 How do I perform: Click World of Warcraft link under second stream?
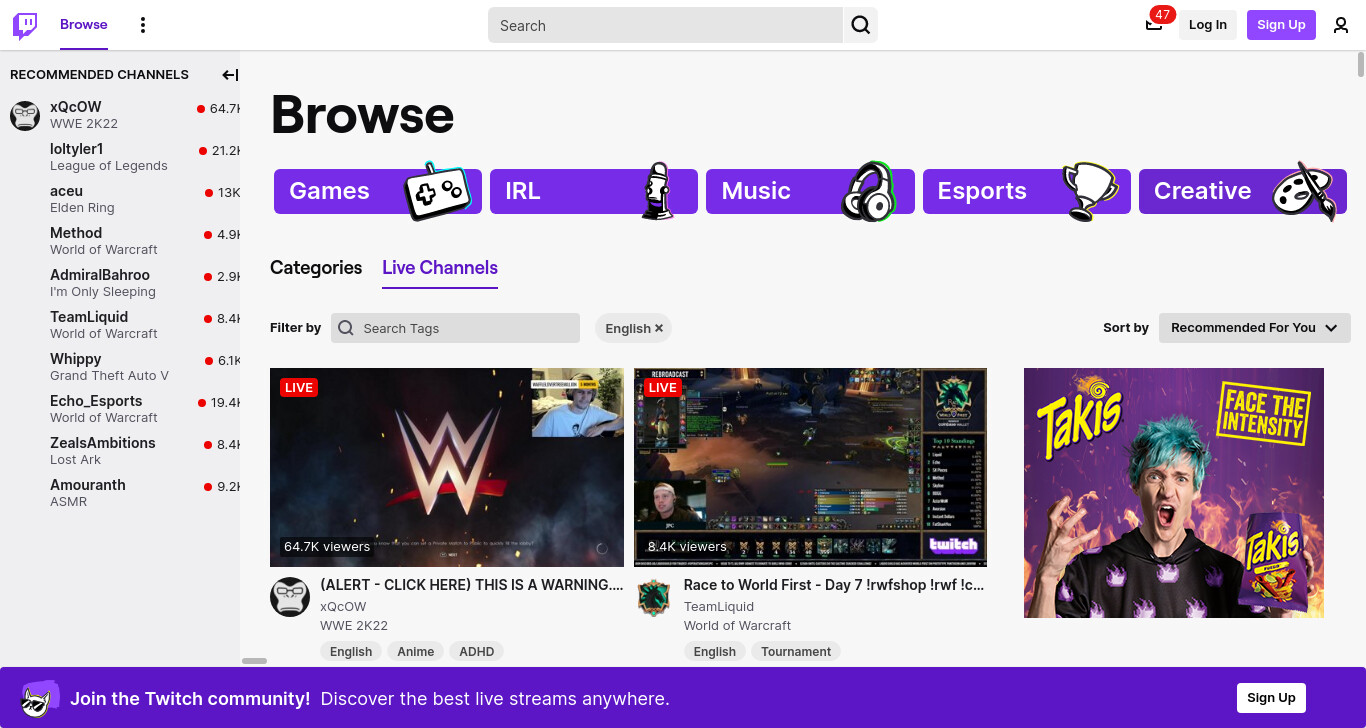coord(737,625)
